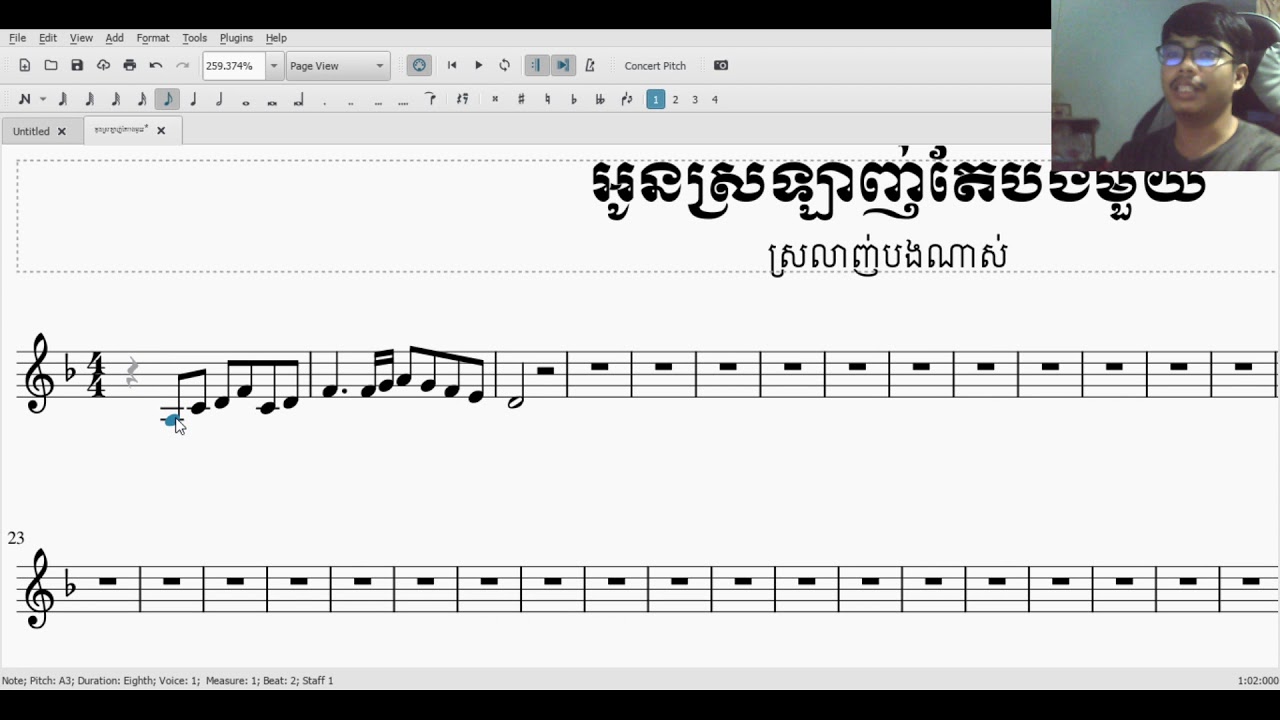This screenshot has height=720, width=1280.
Task: Toggle play repeats
Action: (x=536, y=66)
